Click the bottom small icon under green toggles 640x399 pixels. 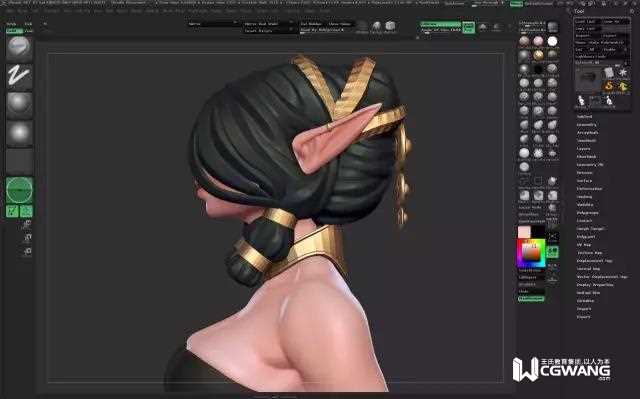27,252
